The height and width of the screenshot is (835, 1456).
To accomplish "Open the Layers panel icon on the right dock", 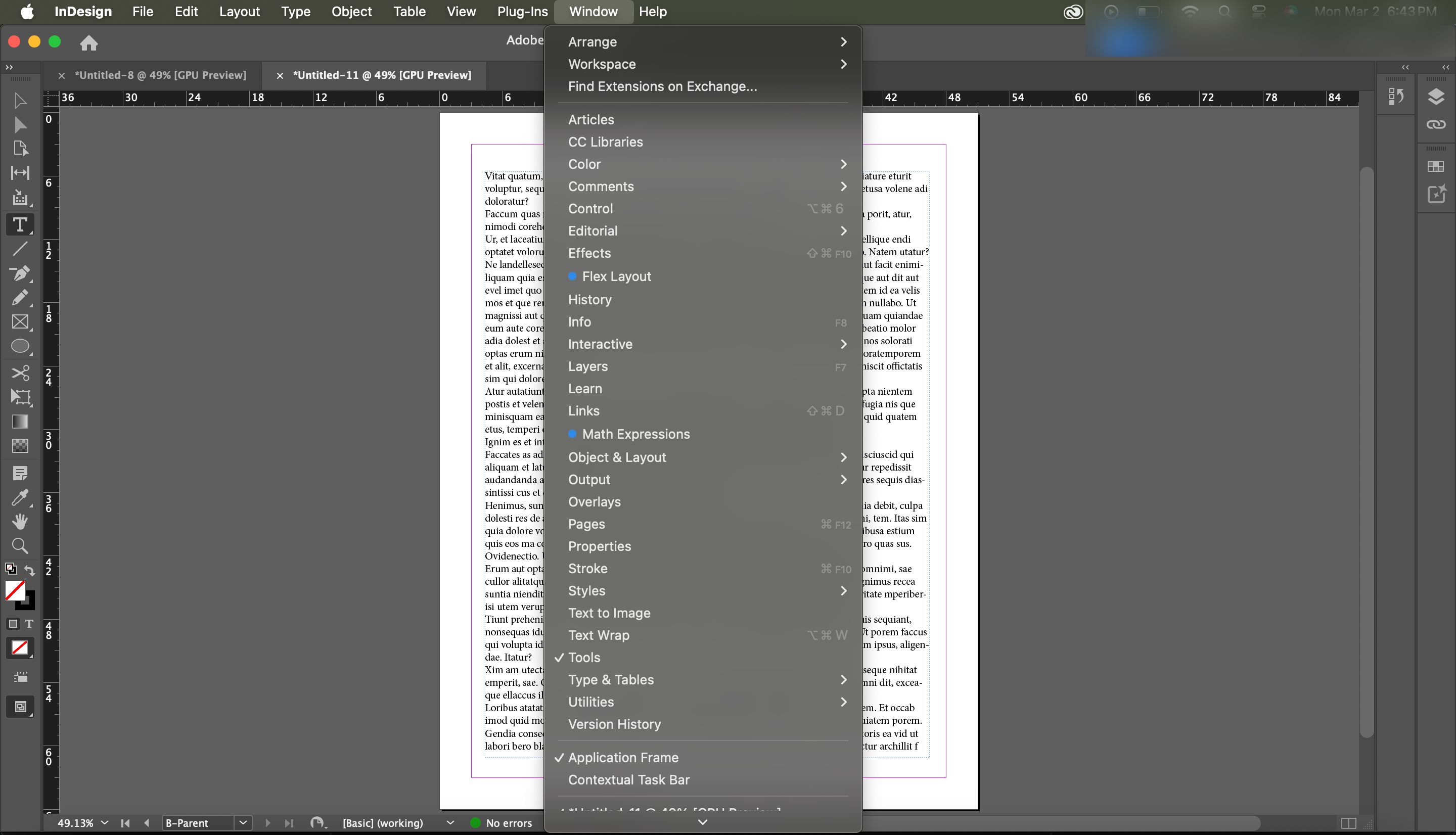I will 1435,97.
